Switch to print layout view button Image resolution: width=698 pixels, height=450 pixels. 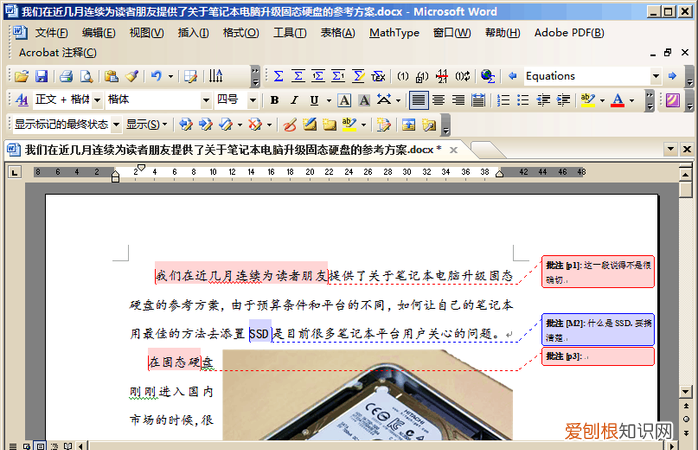click(41, 446)
